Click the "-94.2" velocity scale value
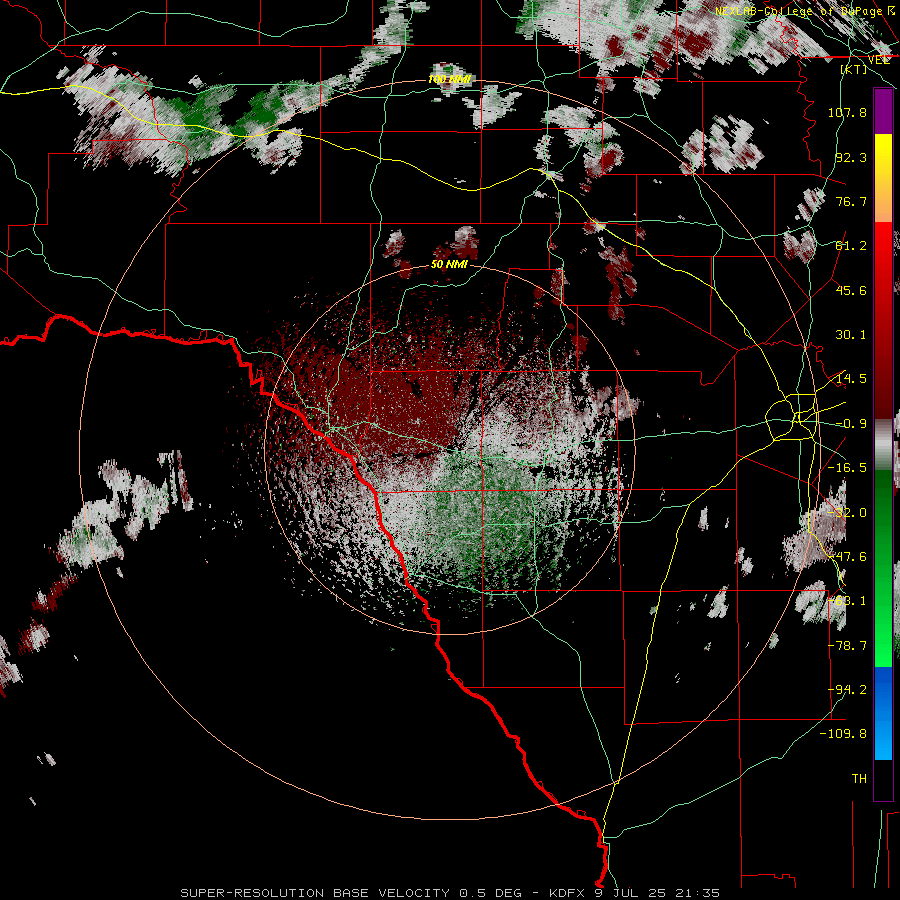Image resolution: width=900 pixels, height=900 pixels. [847, 689]
